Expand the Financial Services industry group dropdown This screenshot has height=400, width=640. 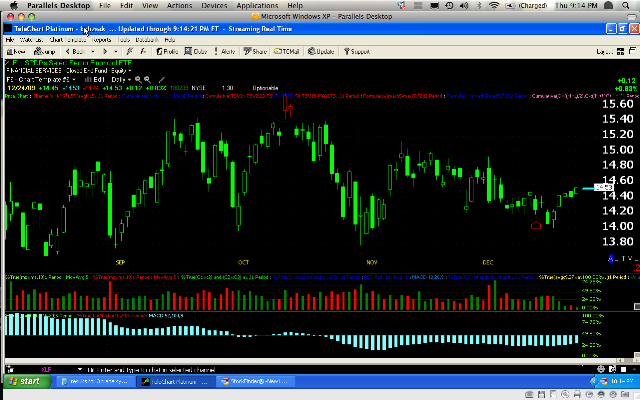pos(130,71)
